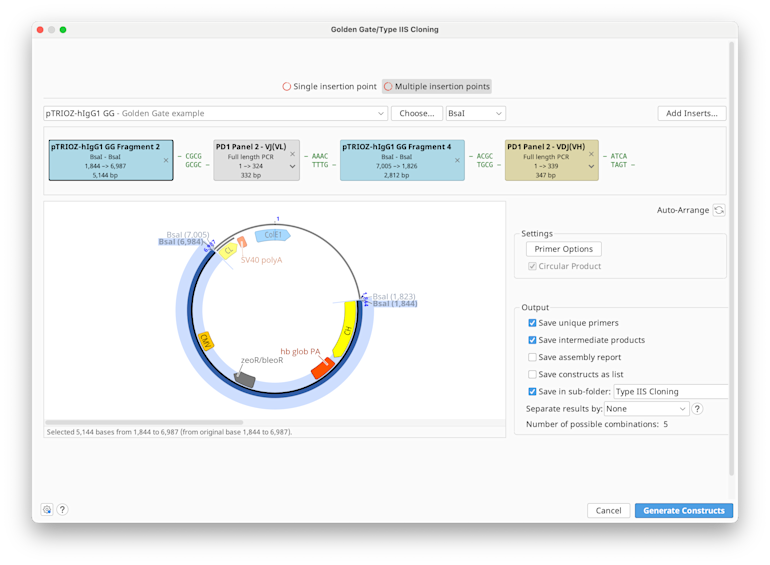Image resolution: width=770 pixels, height=565 pixels.
Task: Click in the sub-folder name text field
Action: [x=670, y=392]
